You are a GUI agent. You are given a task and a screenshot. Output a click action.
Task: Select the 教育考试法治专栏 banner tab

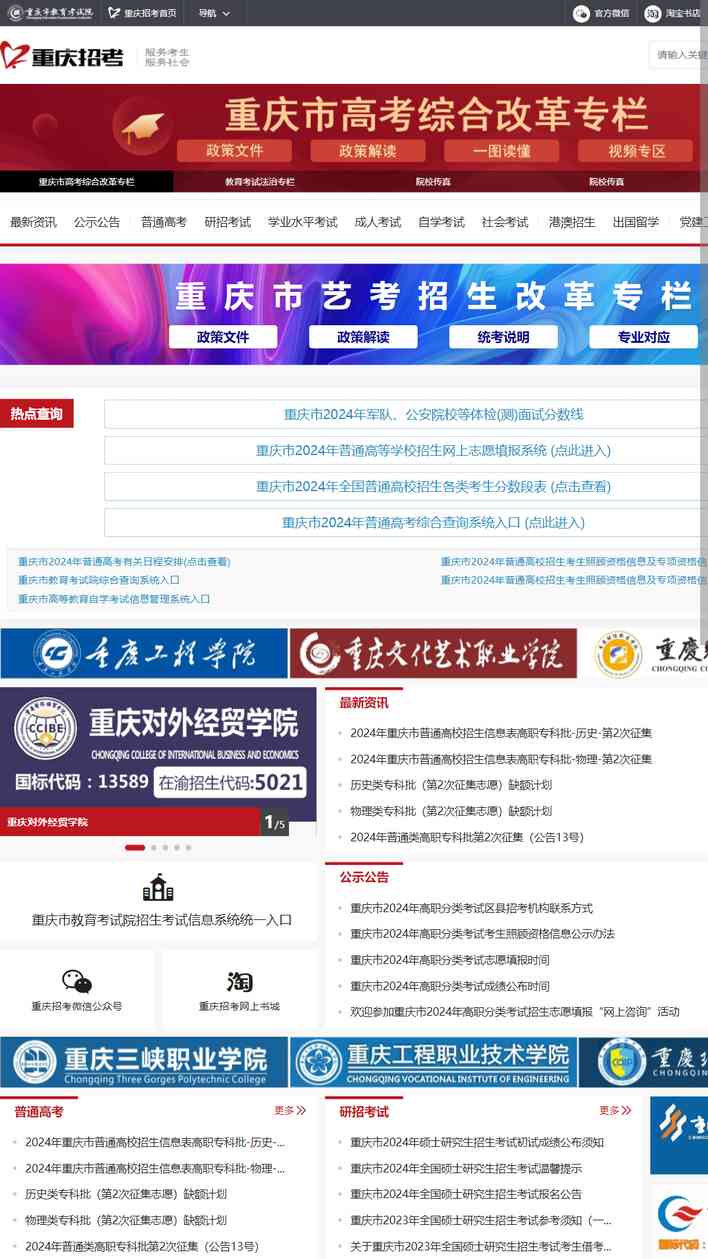point(260,182)
